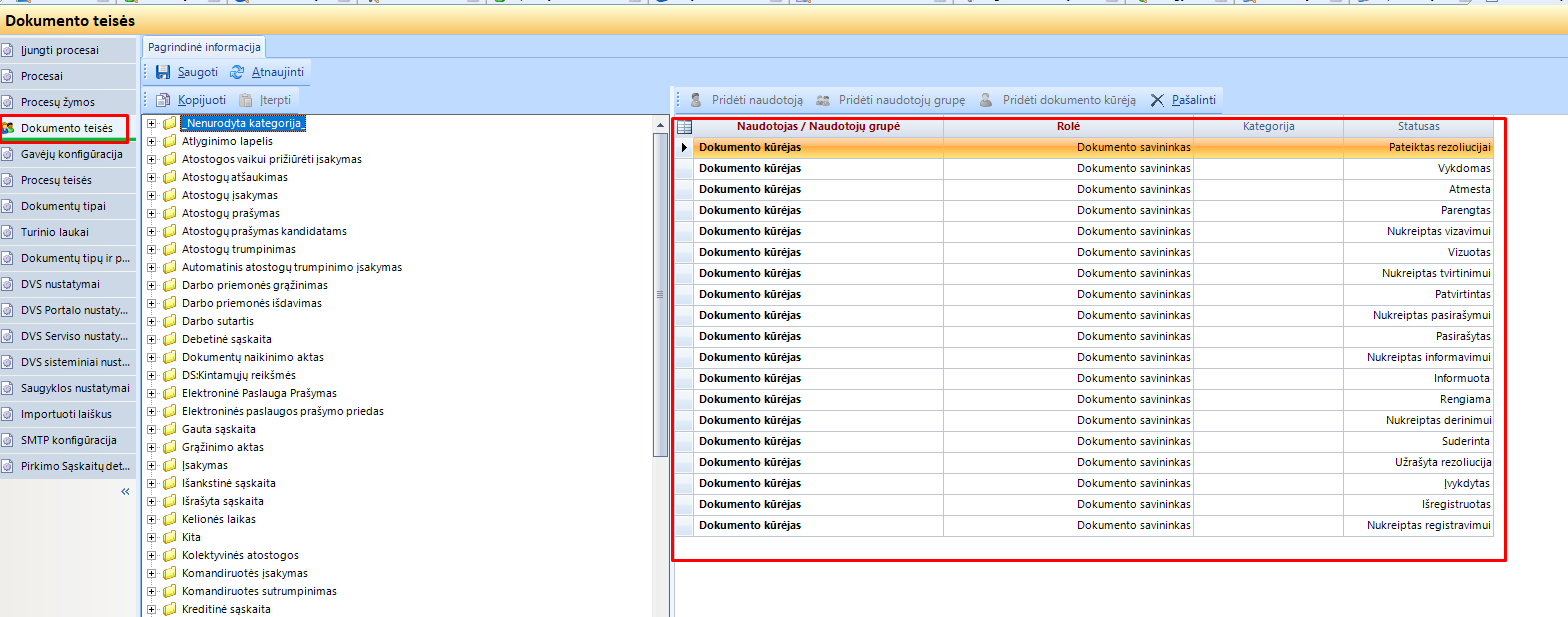Click the Dokumentų tipai sidebar icon
Screen dimensions: 1568x617
pos(8,206)
